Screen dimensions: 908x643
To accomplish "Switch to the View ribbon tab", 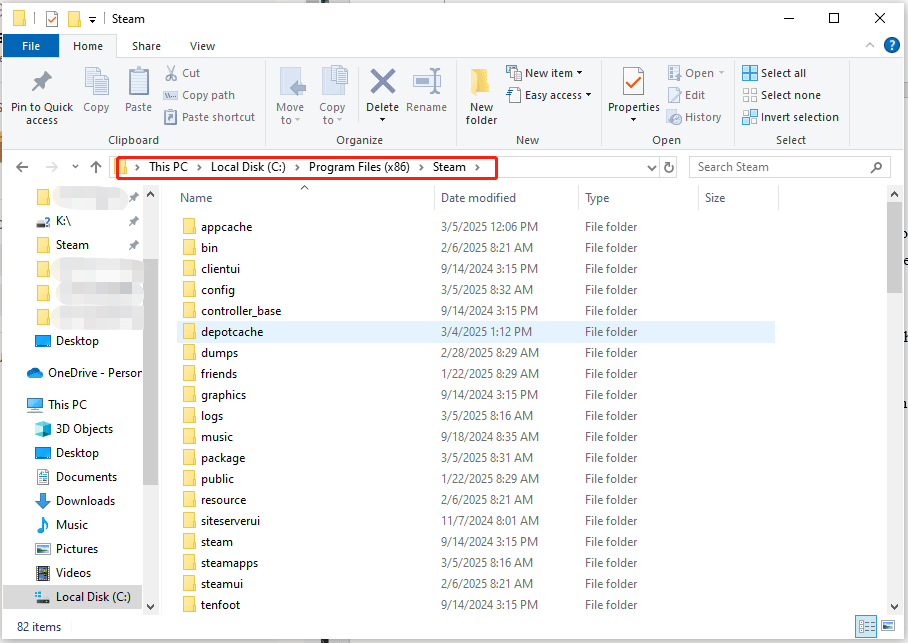I will (x=202, y=46).
